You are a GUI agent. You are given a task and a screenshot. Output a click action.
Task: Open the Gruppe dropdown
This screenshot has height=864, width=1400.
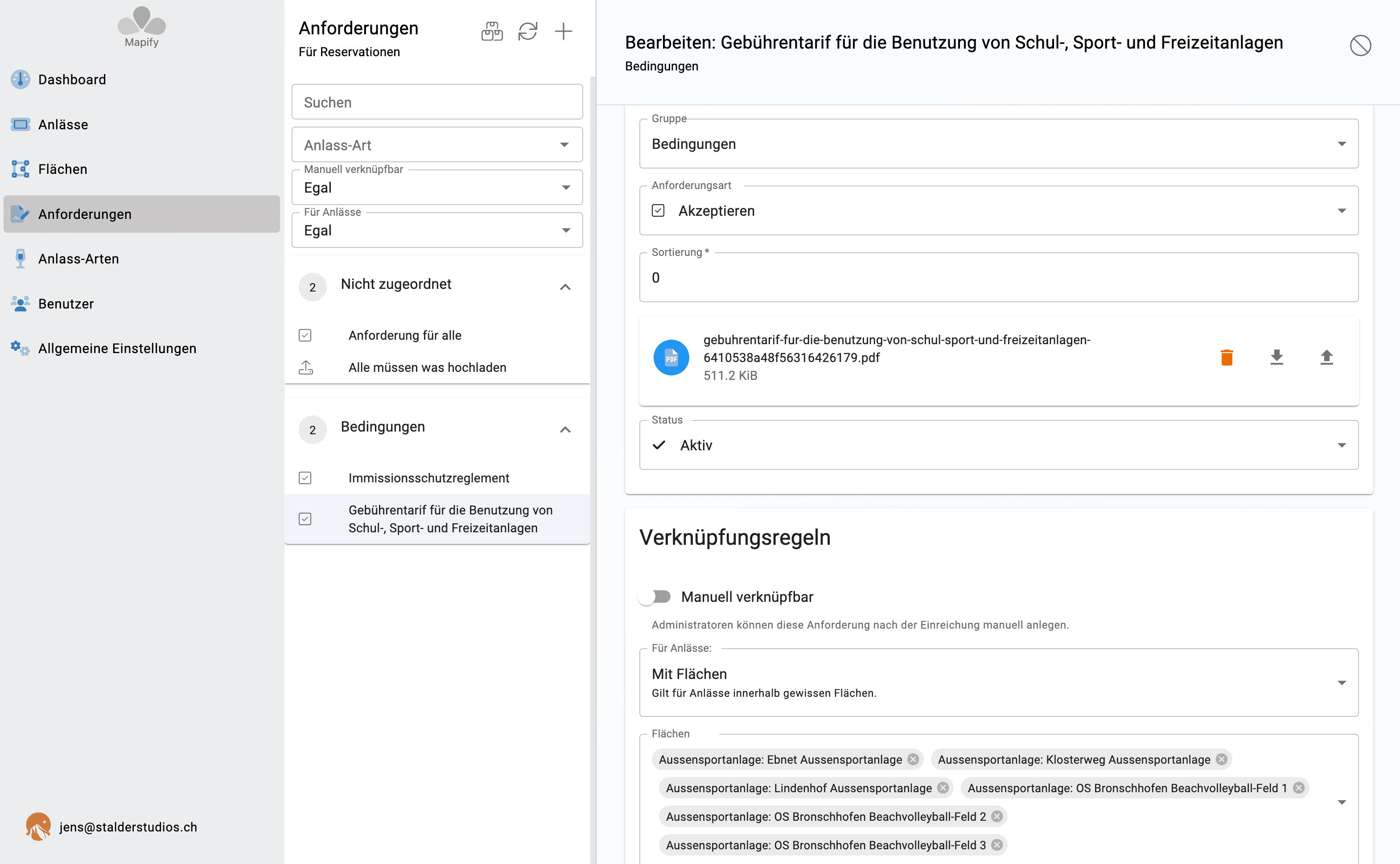[x=998, y=144]
